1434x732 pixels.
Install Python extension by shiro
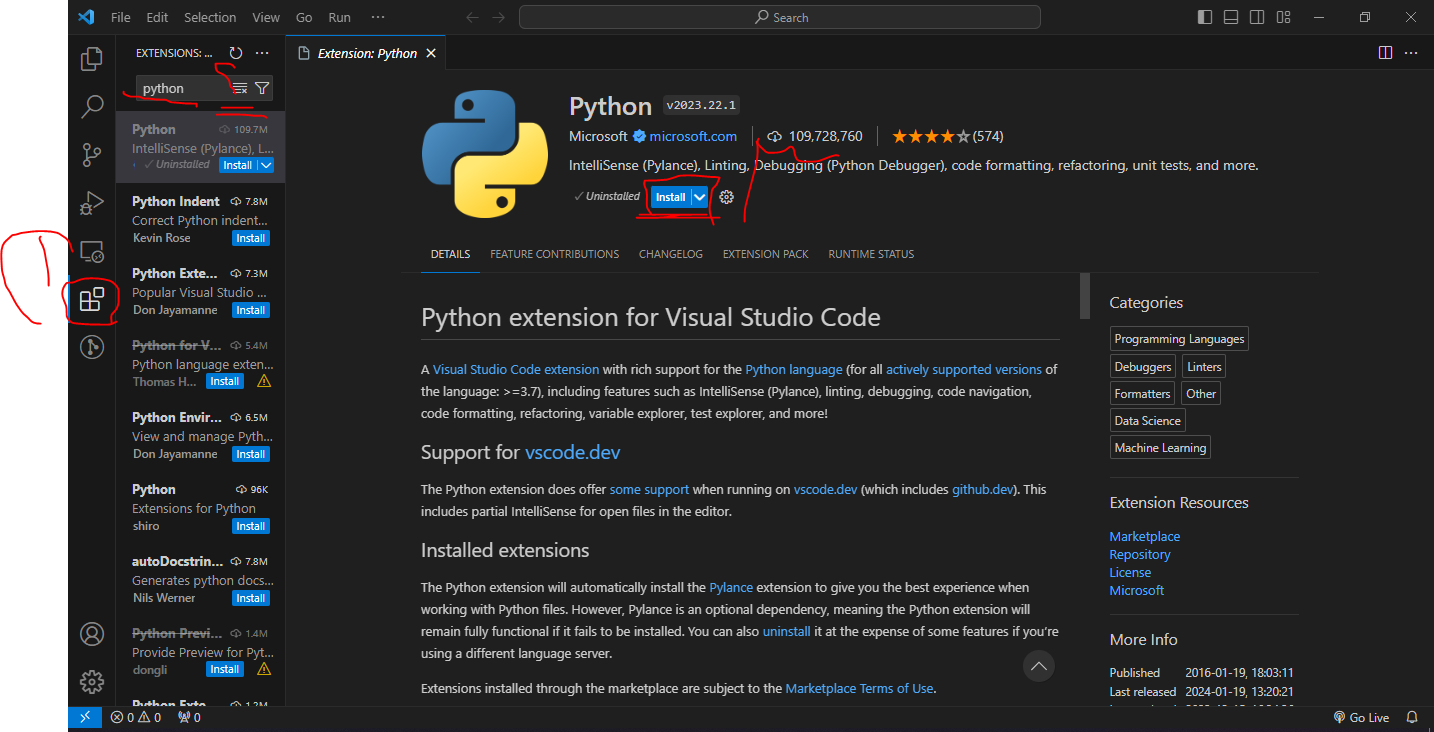click(250, 526)
